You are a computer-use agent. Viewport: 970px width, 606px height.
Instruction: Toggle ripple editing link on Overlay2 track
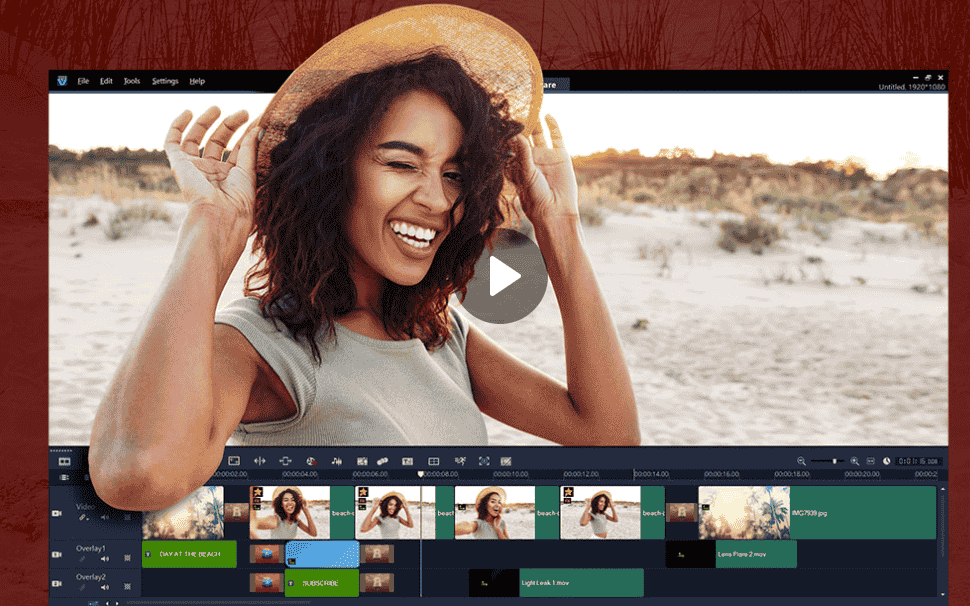click(x=82, y=587)
